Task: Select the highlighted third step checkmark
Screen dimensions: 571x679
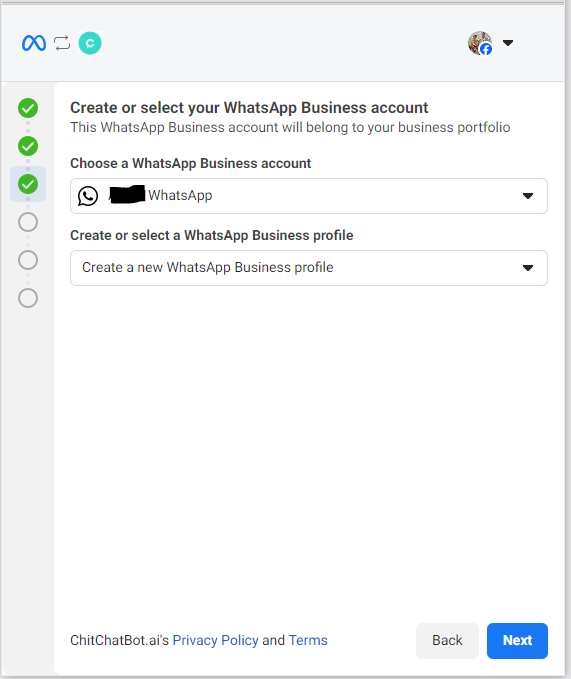Action: pos(28,184)
